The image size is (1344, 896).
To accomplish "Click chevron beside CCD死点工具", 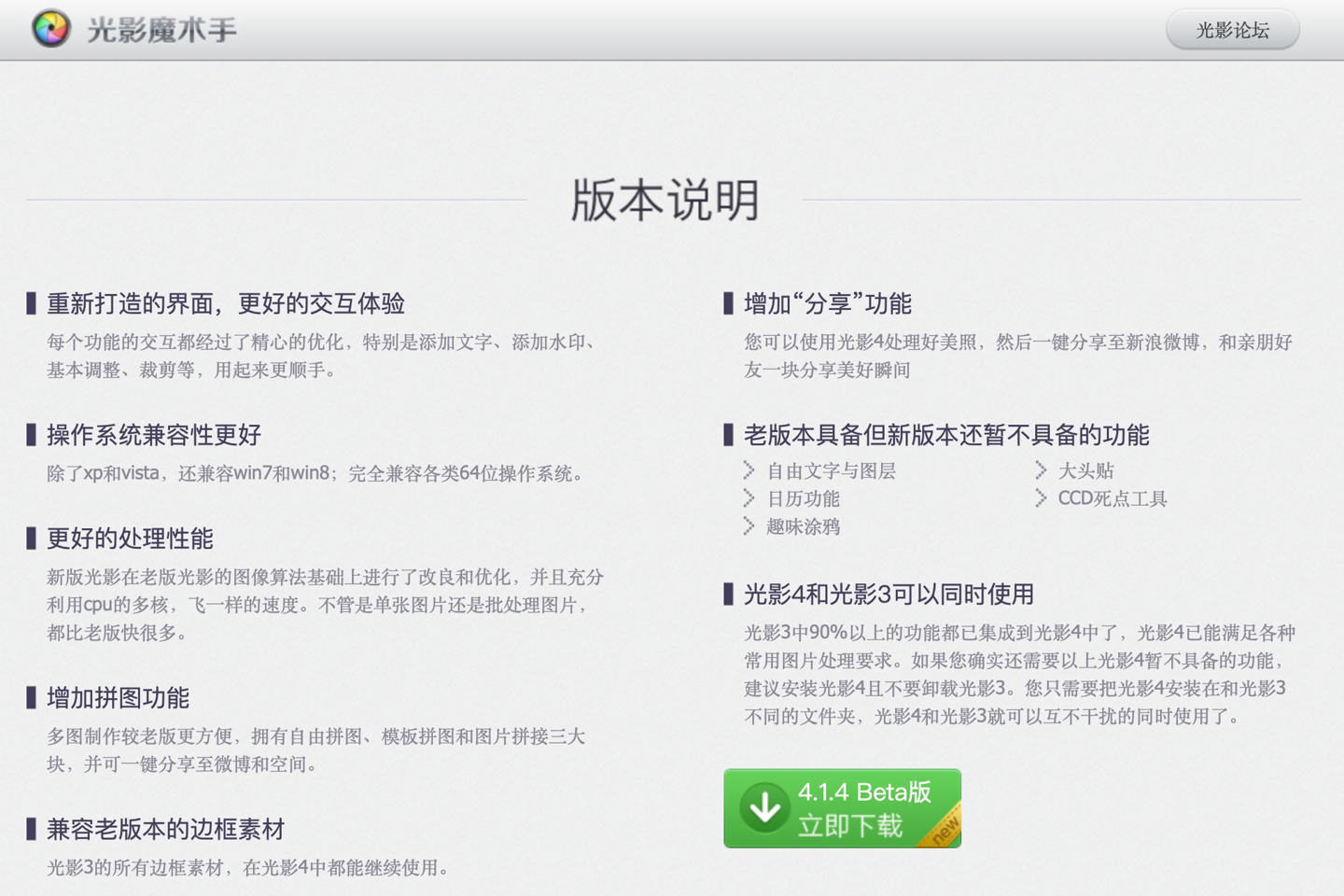I will [1041, 497].
